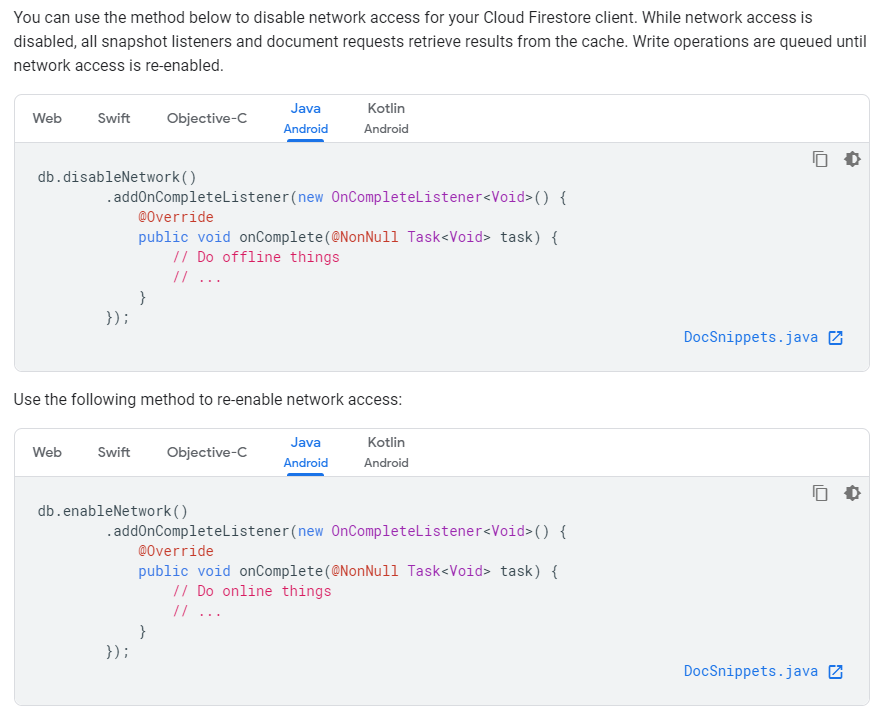
Task: Switch second snippet to Web tab
Action: 47,453
